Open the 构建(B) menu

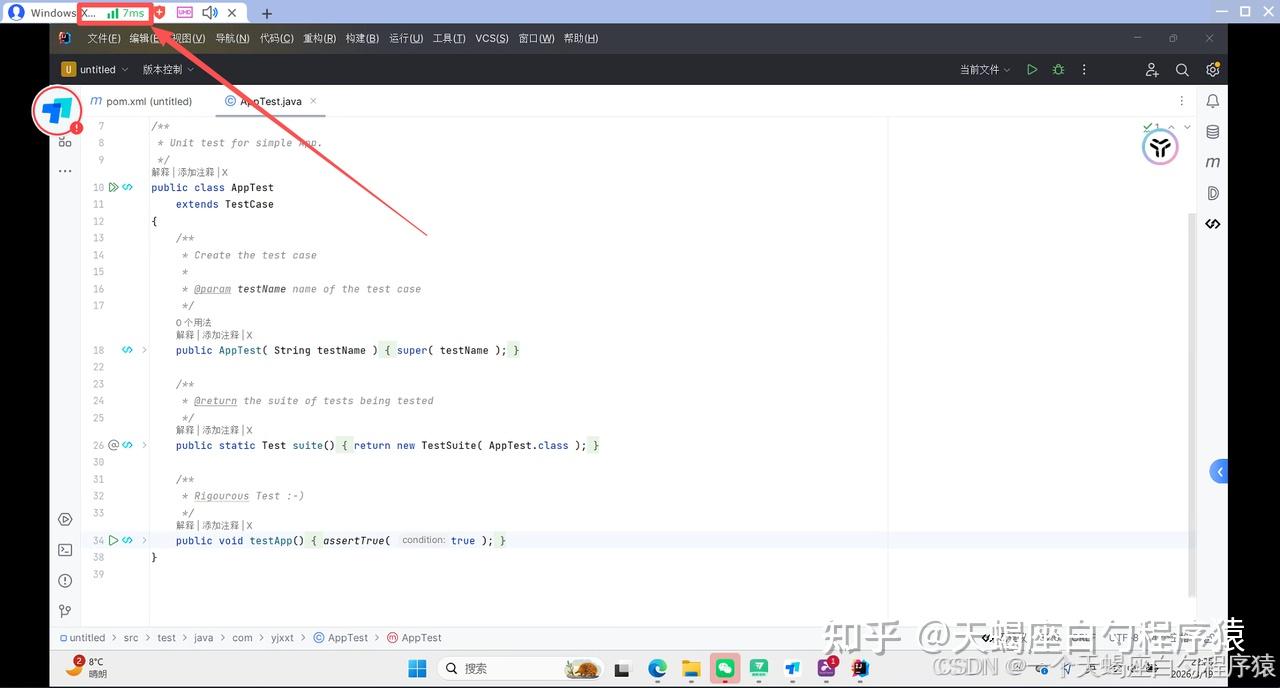[x=362, y=38]
